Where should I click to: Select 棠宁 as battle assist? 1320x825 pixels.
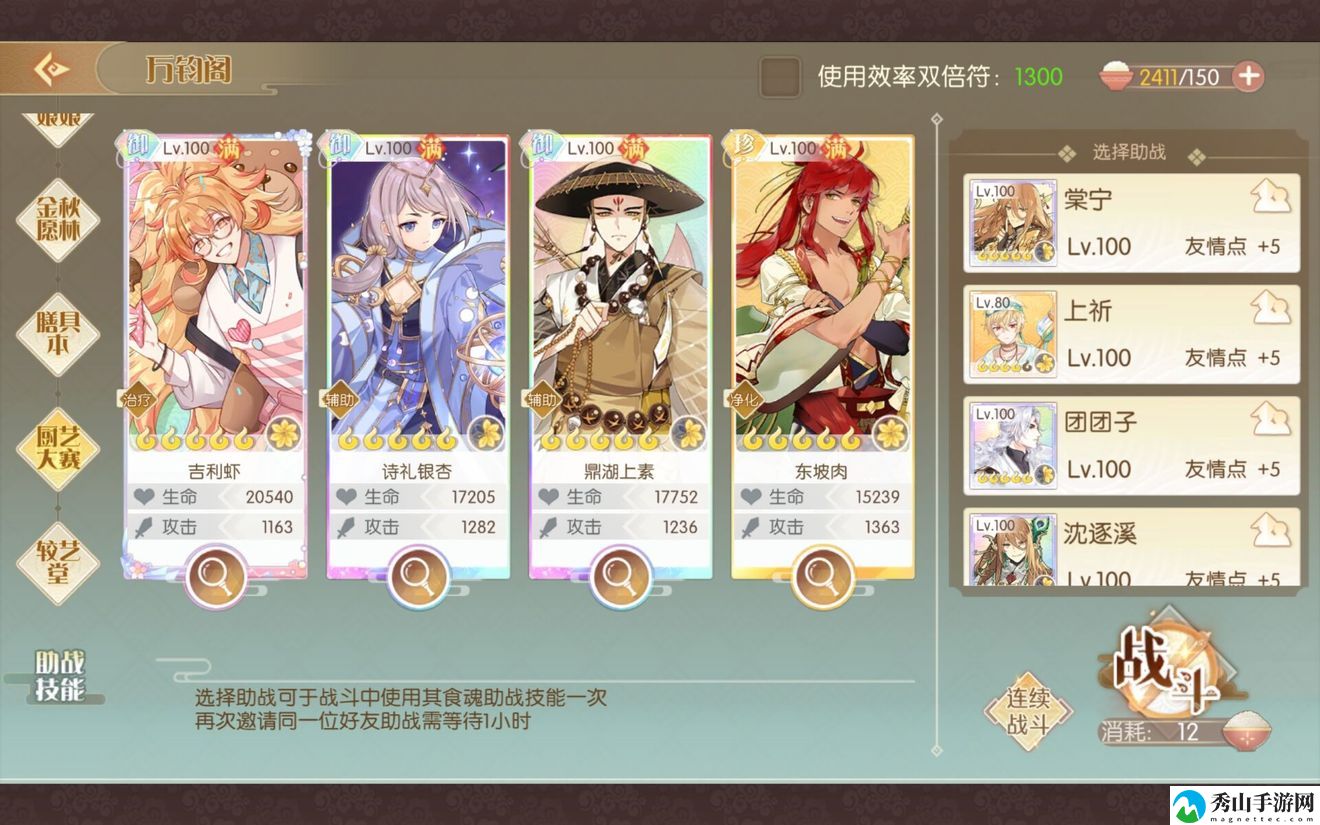[1132, 222]
